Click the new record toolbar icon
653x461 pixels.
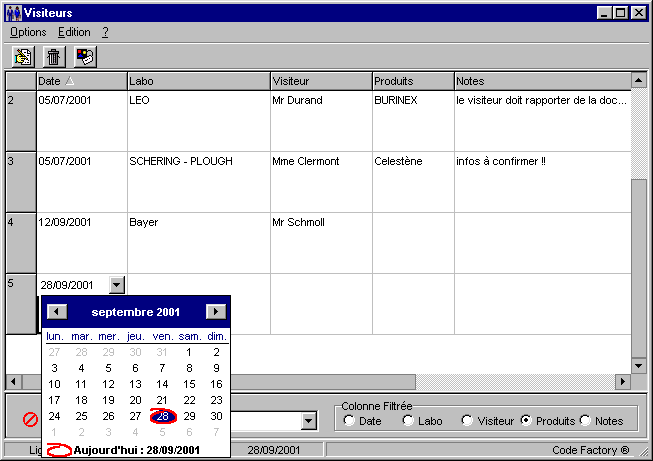[x=23, y=57]
